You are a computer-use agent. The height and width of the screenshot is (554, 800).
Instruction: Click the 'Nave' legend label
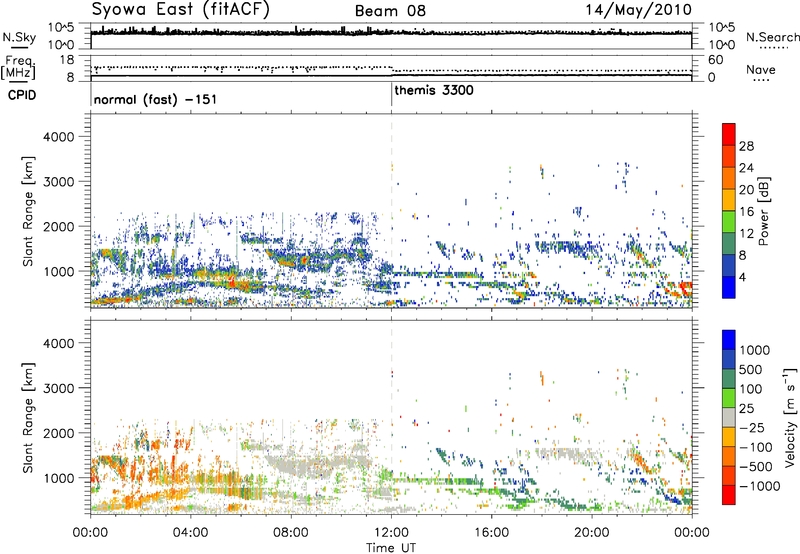coord(761,69)
